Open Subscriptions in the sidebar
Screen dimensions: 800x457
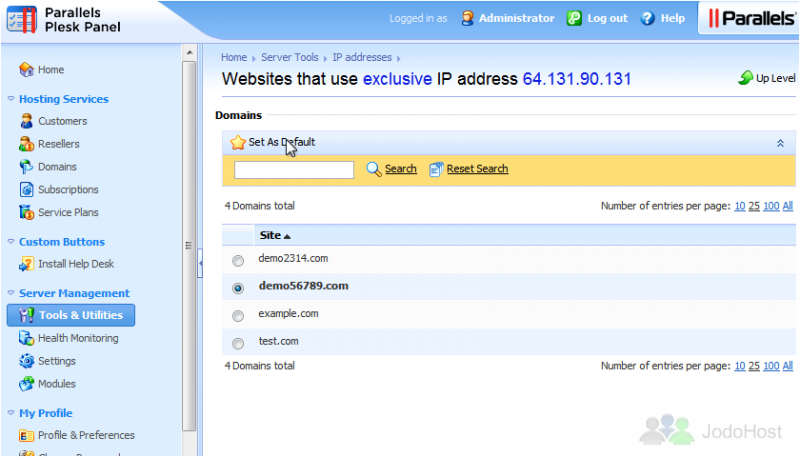[68, 189]
